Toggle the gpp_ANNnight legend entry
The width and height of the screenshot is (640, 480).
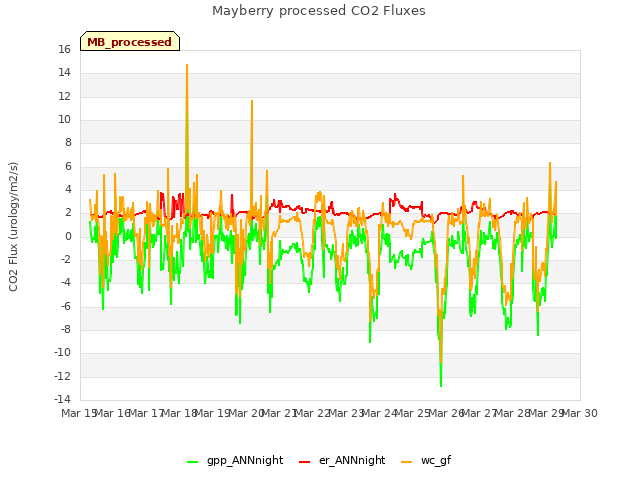tap(235, 460)
